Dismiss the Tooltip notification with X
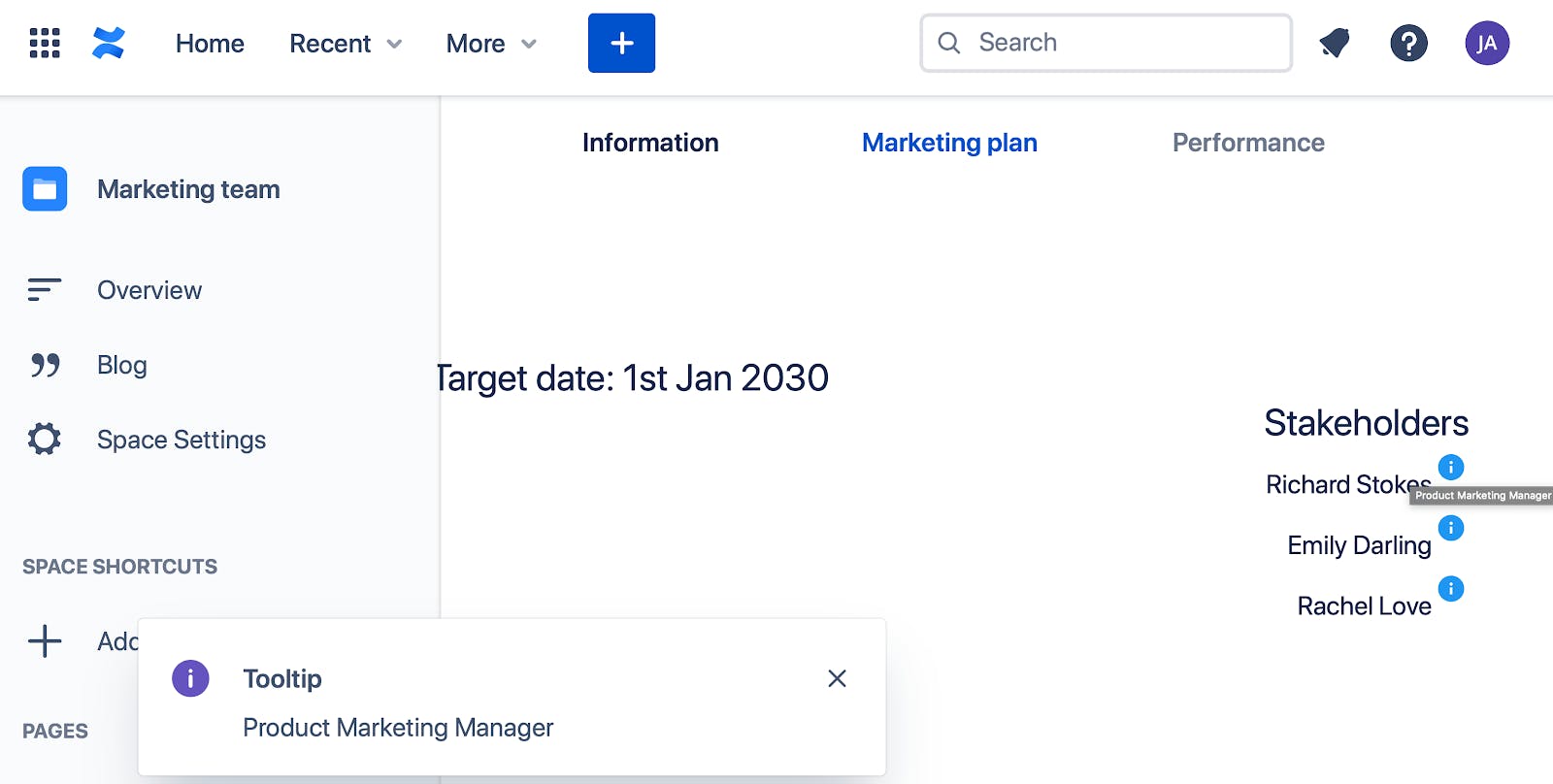 pyautogui.click(x=837, y=678)
